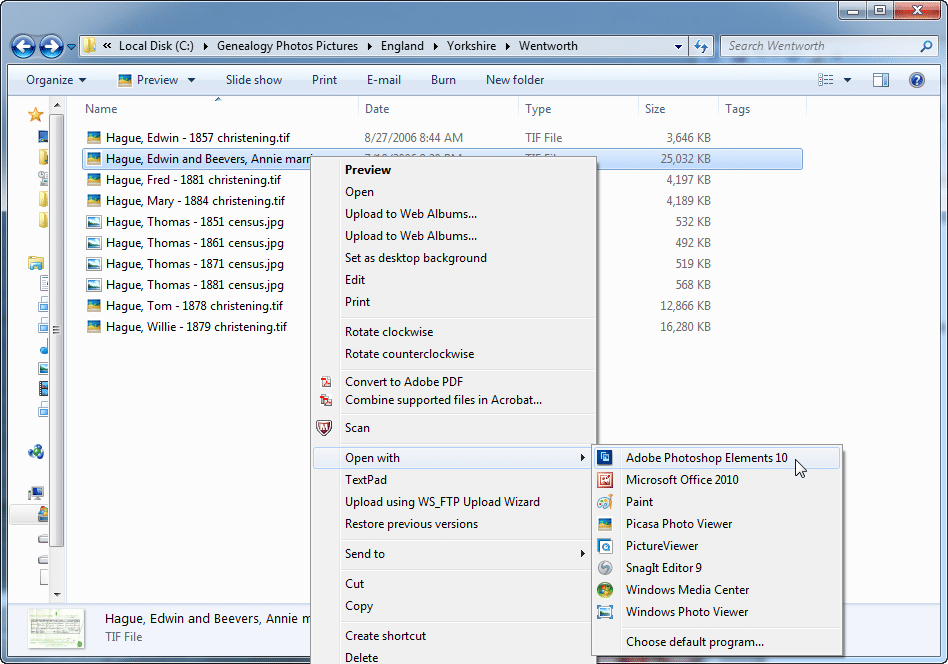Screen dimensions: 948x664
Task: Choose Restore previous versions
Action: coord(411,524)
